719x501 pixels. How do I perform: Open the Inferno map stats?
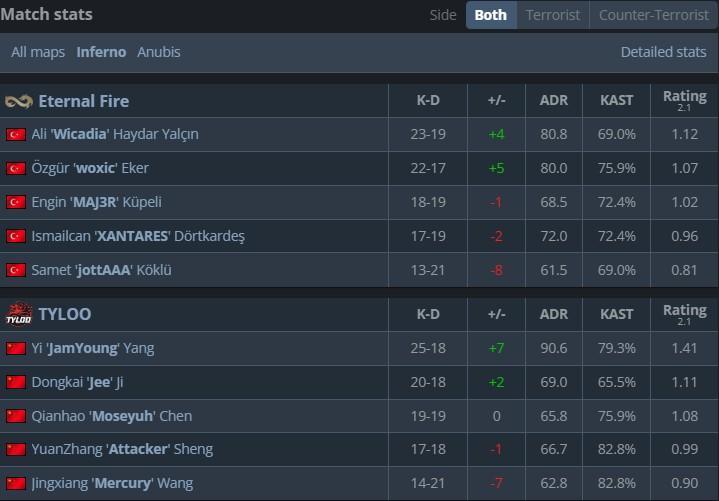(101, 52)
